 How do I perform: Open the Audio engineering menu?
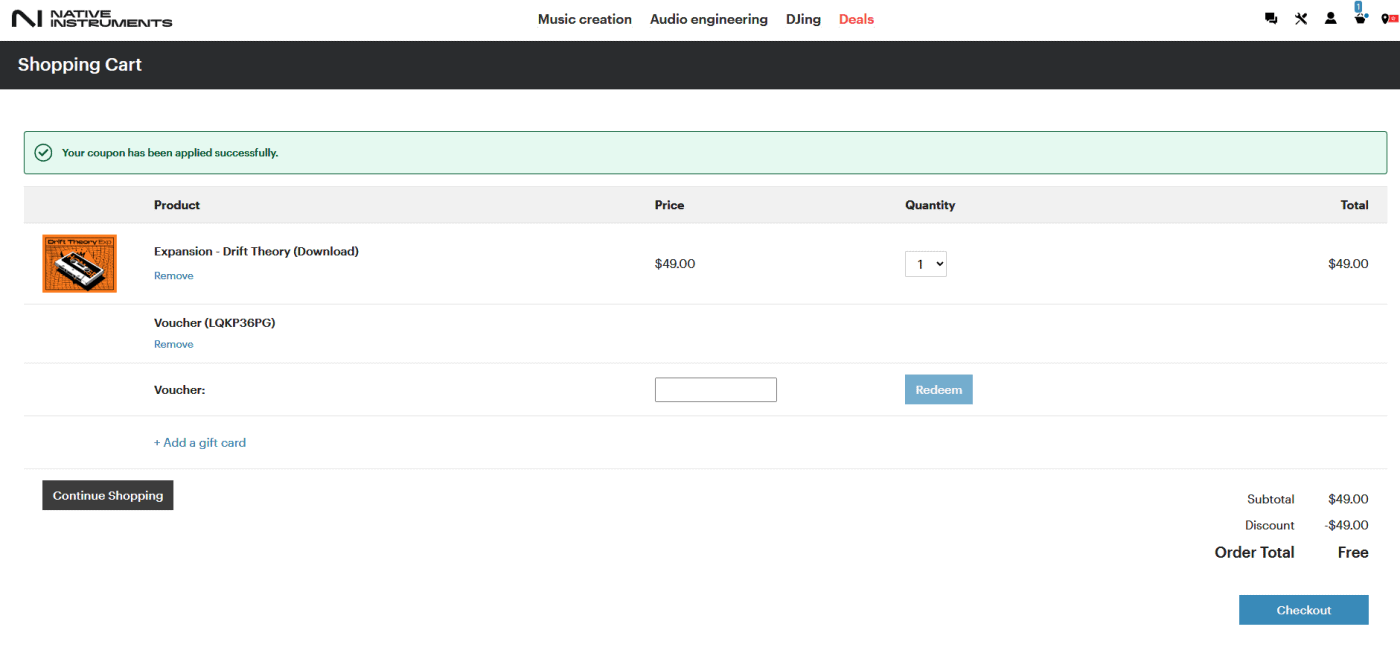tap(709, 19)
